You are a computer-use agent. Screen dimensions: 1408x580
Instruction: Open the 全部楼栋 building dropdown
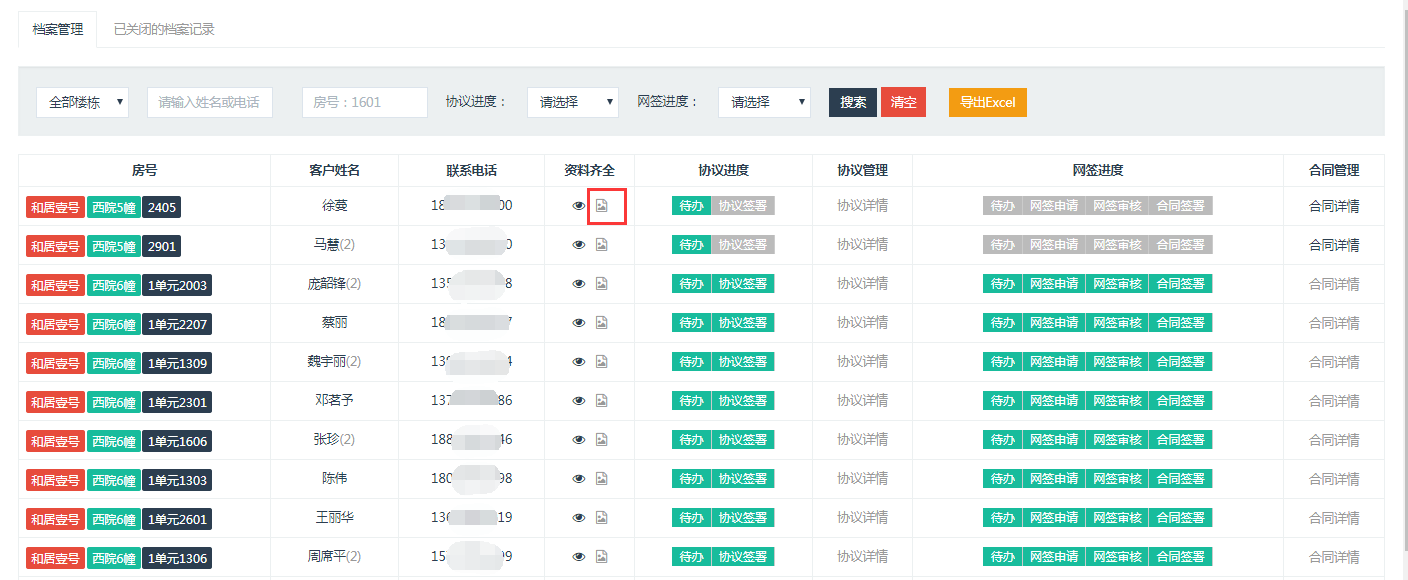point(83,102)
